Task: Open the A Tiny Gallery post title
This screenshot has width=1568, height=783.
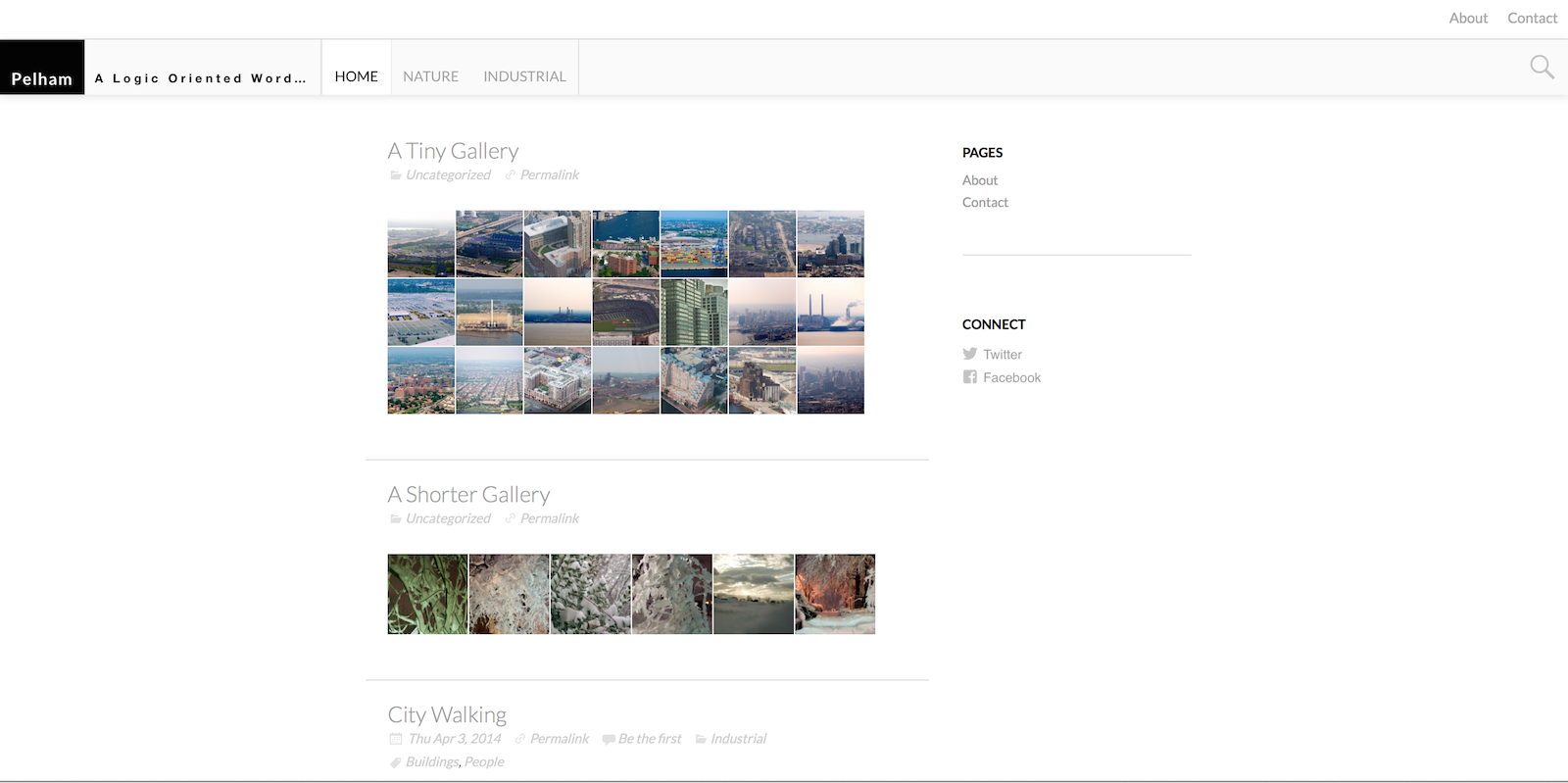Action: tap(453, 151)
